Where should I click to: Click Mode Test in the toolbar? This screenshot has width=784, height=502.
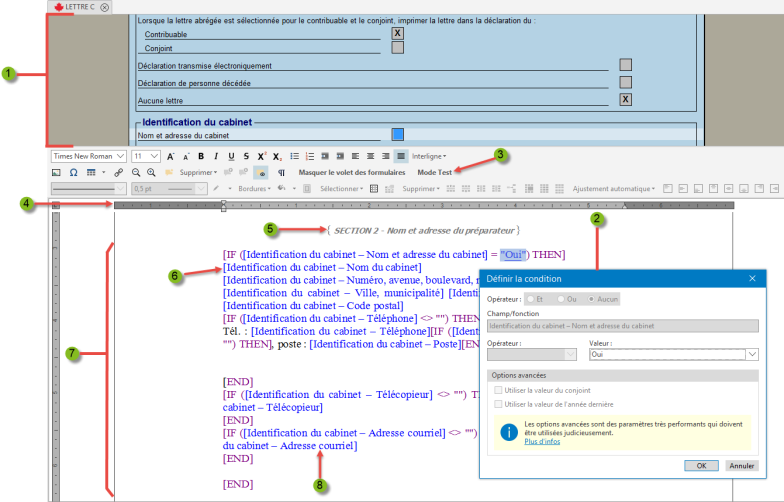tap(434, 173)
